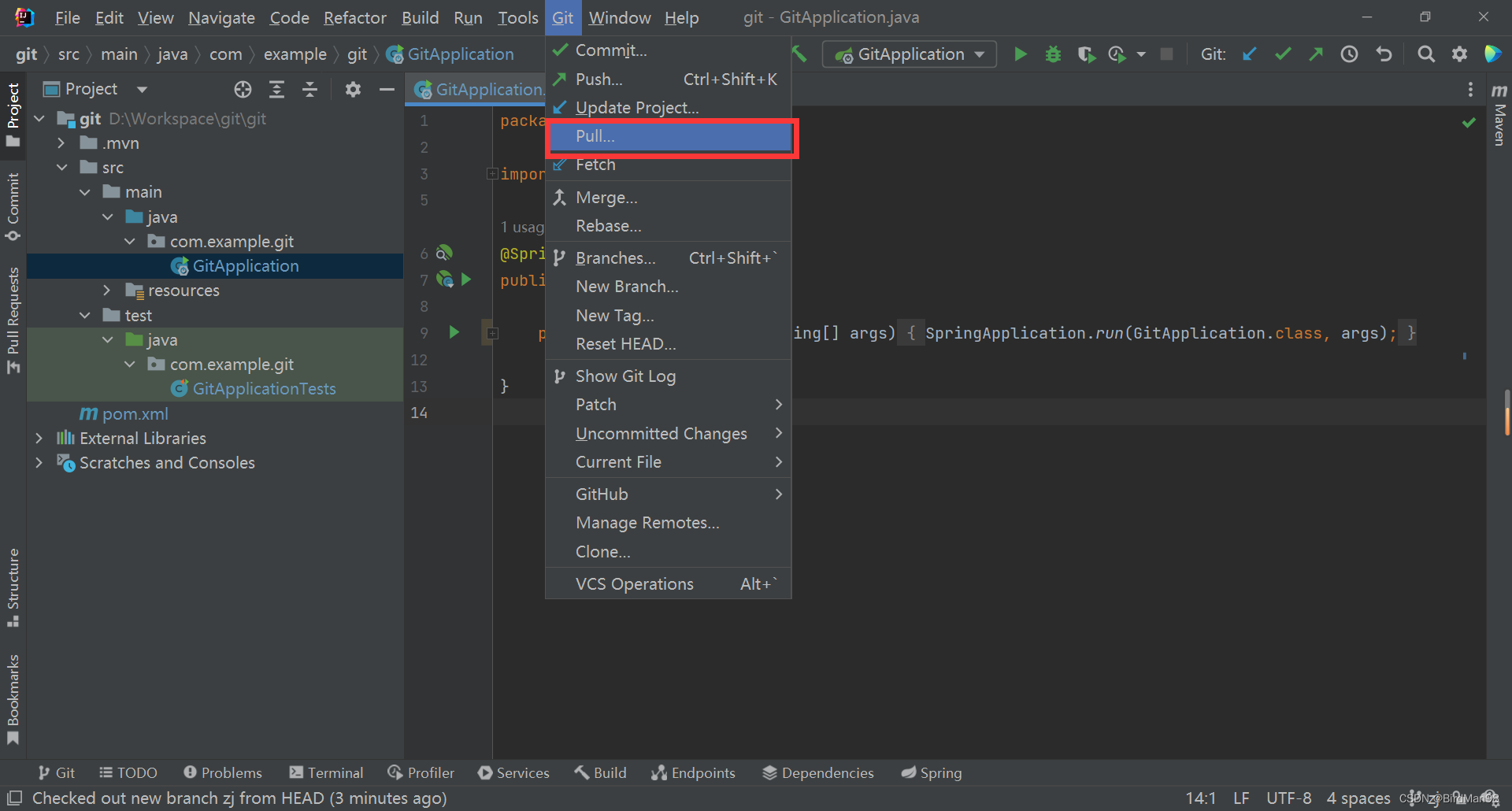
Task: Click the build hammer icon in toolbar
Action: click(x=800, y=54)
